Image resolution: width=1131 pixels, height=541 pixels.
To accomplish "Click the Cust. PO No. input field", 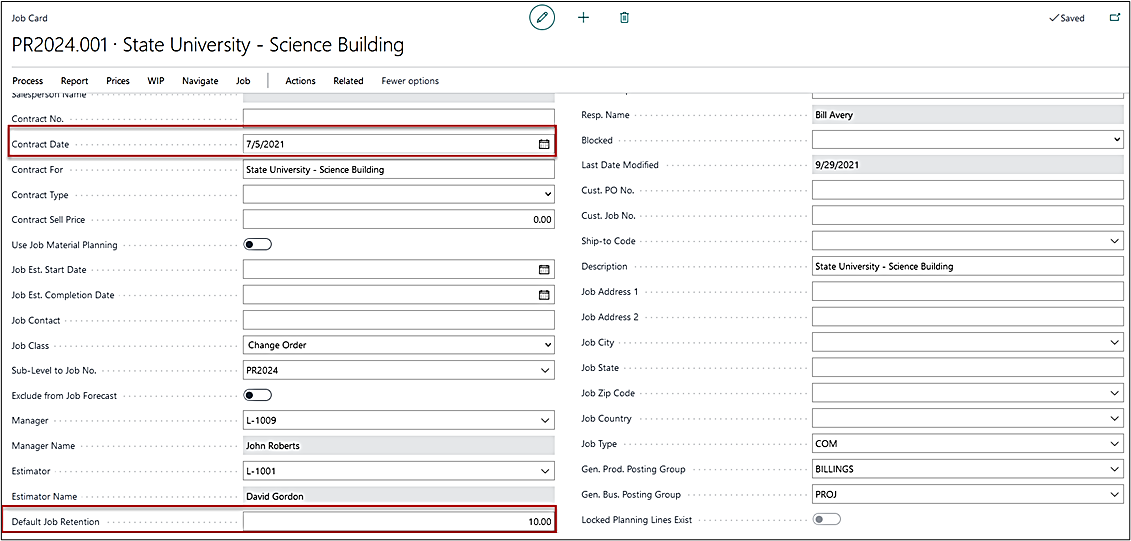I will tap(967, 190).
